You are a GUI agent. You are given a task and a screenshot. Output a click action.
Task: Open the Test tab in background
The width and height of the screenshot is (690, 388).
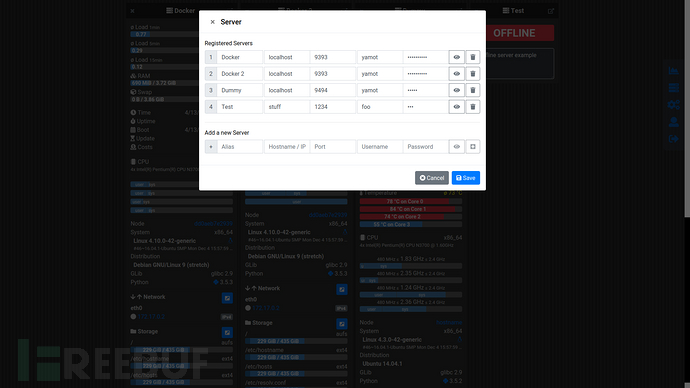(x=513, y=11)
